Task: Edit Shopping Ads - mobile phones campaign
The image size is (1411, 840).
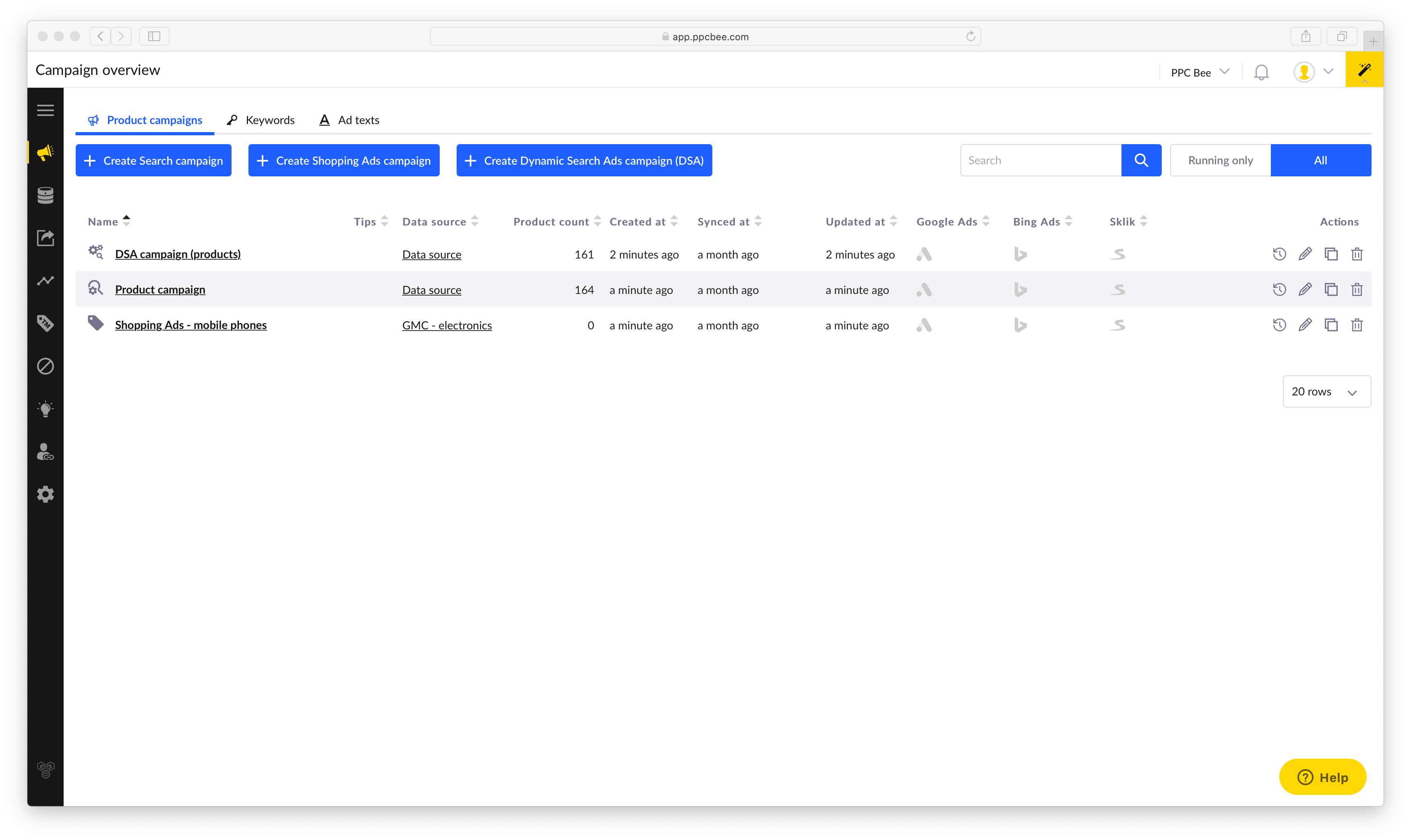Action: pos(1305,325)
